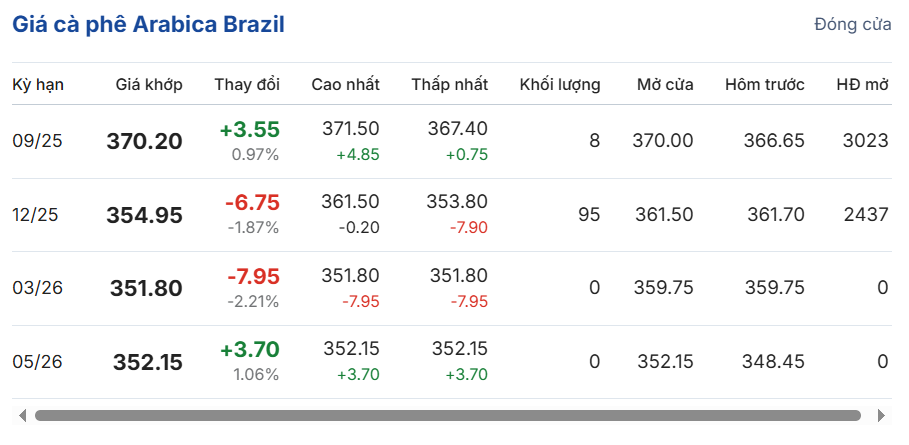Click the Hôm trước column header

[765, 85]
